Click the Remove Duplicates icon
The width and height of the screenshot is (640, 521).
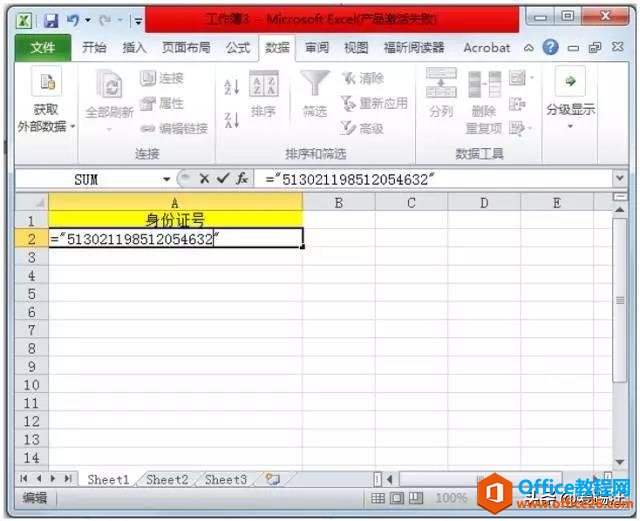click(484, 85)
